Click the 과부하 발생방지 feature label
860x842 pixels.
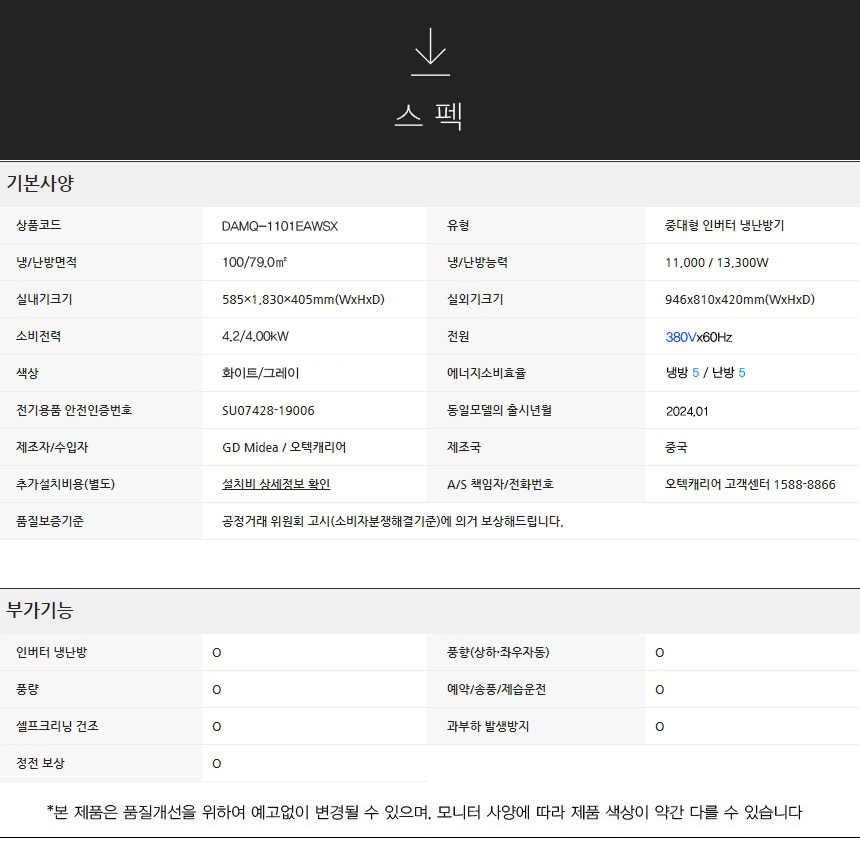tap(488, 726)
